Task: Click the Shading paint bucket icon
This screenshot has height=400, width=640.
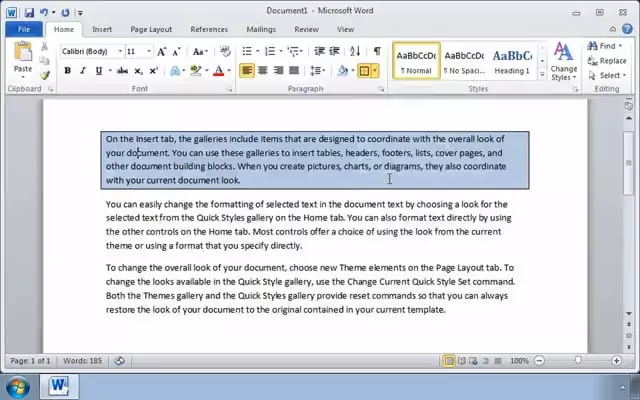Action: click(x=343, y=71)
